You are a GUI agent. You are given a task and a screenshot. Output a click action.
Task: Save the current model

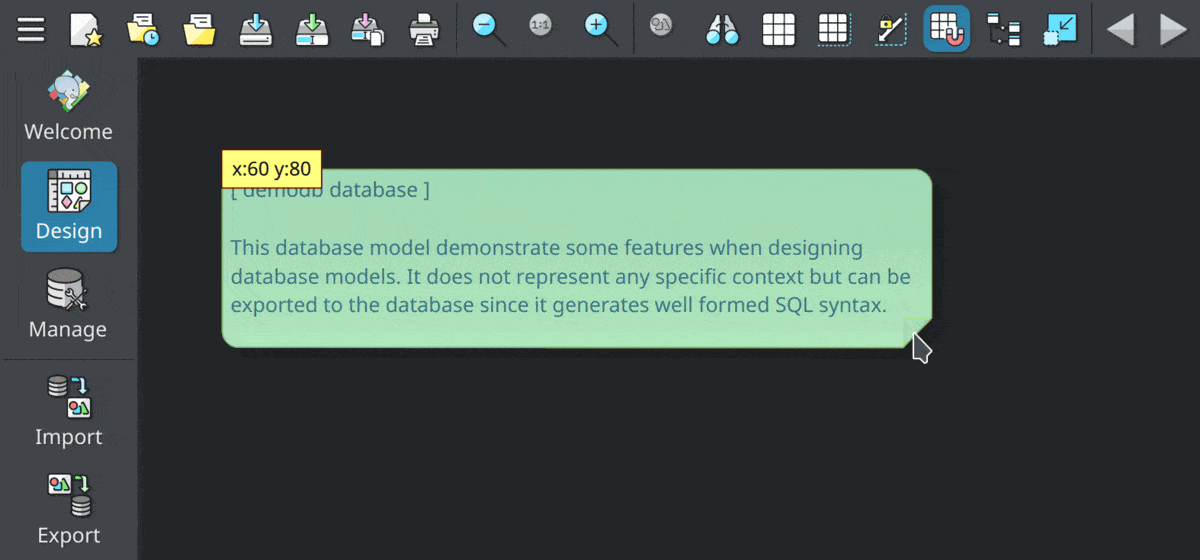pos(256,29)
